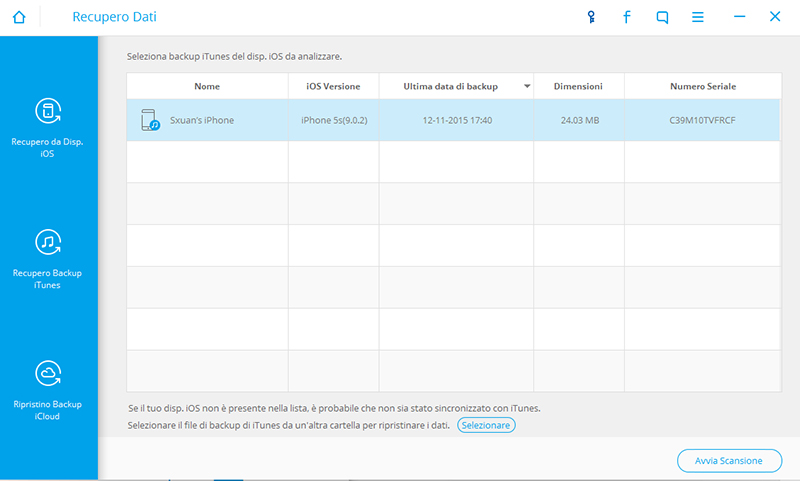Open the feedback chat bubble icon
800x481 pixels.
point(662,17)
